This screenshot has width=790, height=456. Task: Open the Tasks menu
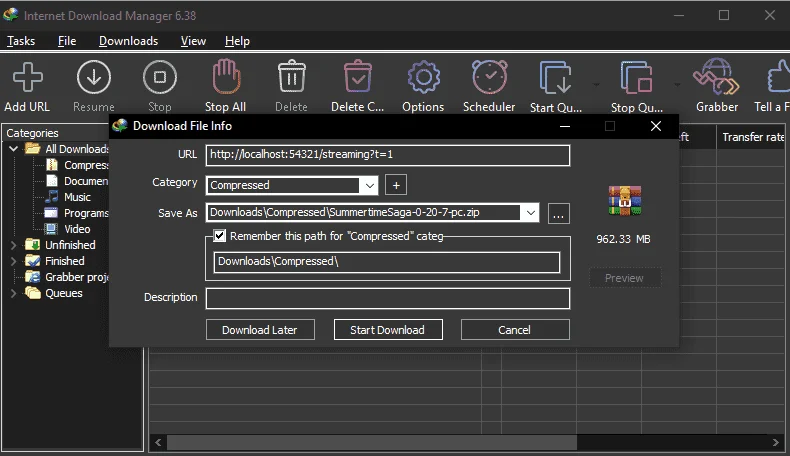click(x=21, y=41)
